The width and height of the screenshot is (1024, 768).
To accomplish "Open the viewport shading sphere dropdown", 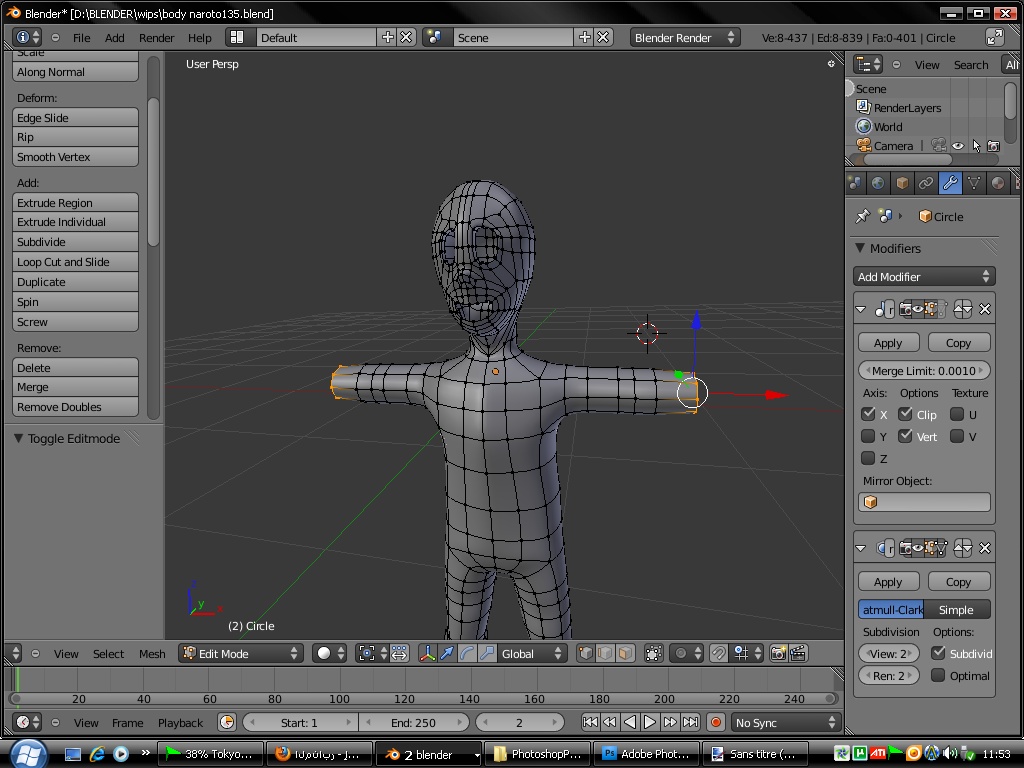I will tap(330, 654).
